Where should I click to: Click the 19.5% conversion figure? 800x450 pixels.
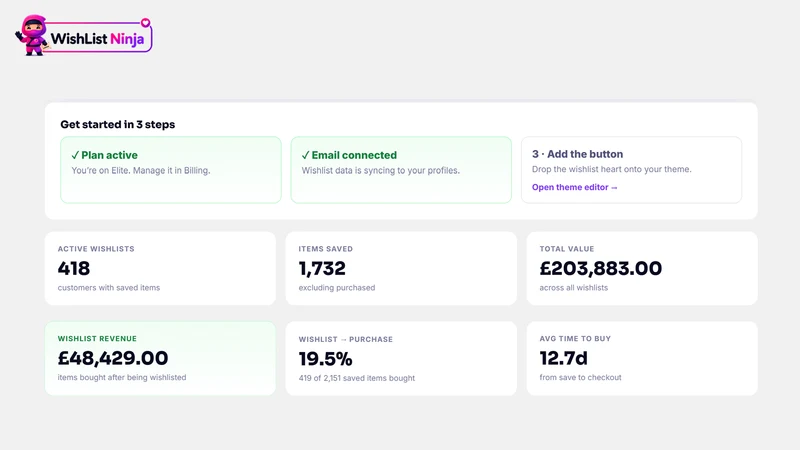click(326, 359)
